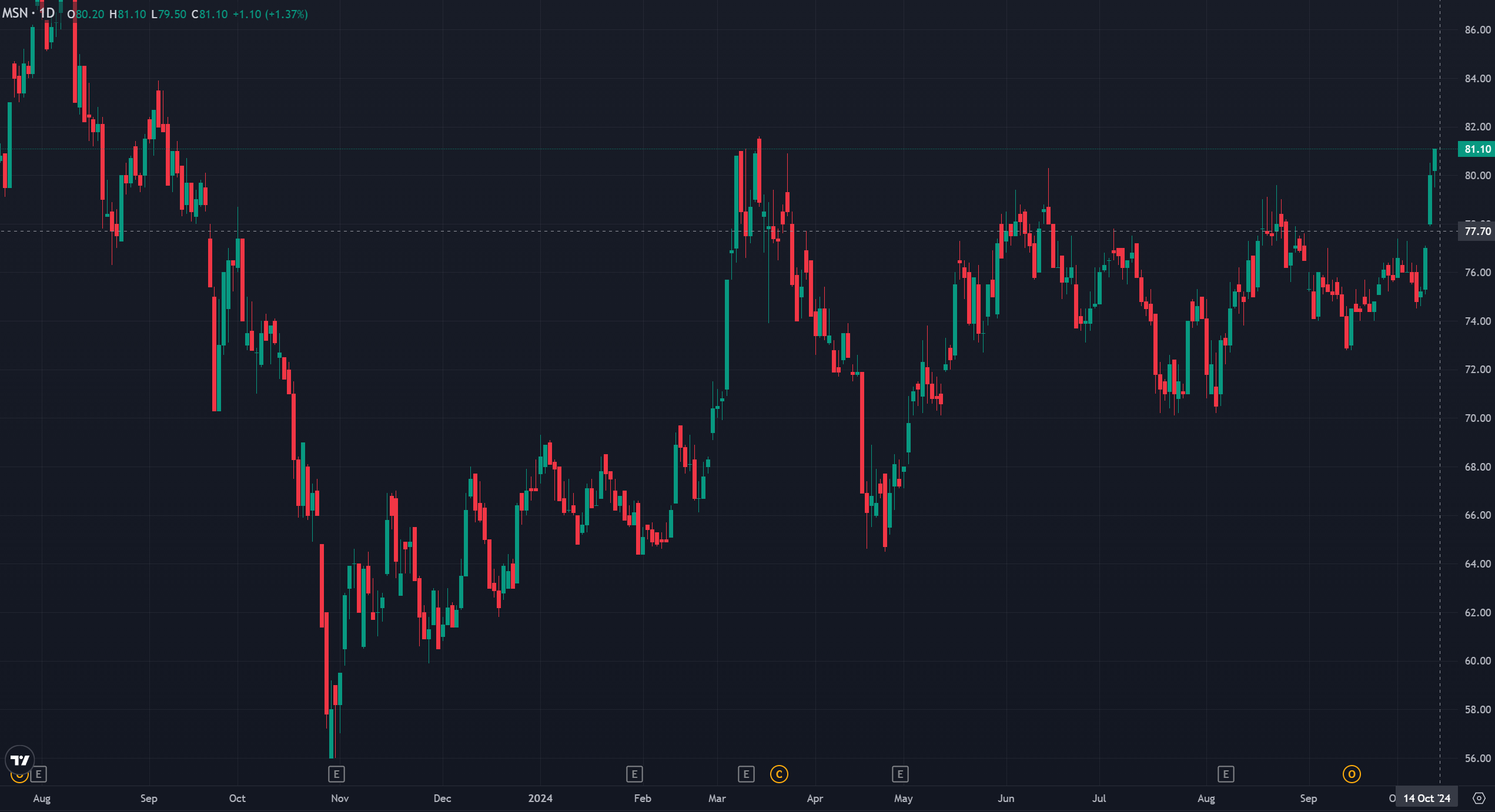The width and height of the screenshot is (1495, 812).
Task: Click the orange C event marker
Action: [x=779, y=774]
